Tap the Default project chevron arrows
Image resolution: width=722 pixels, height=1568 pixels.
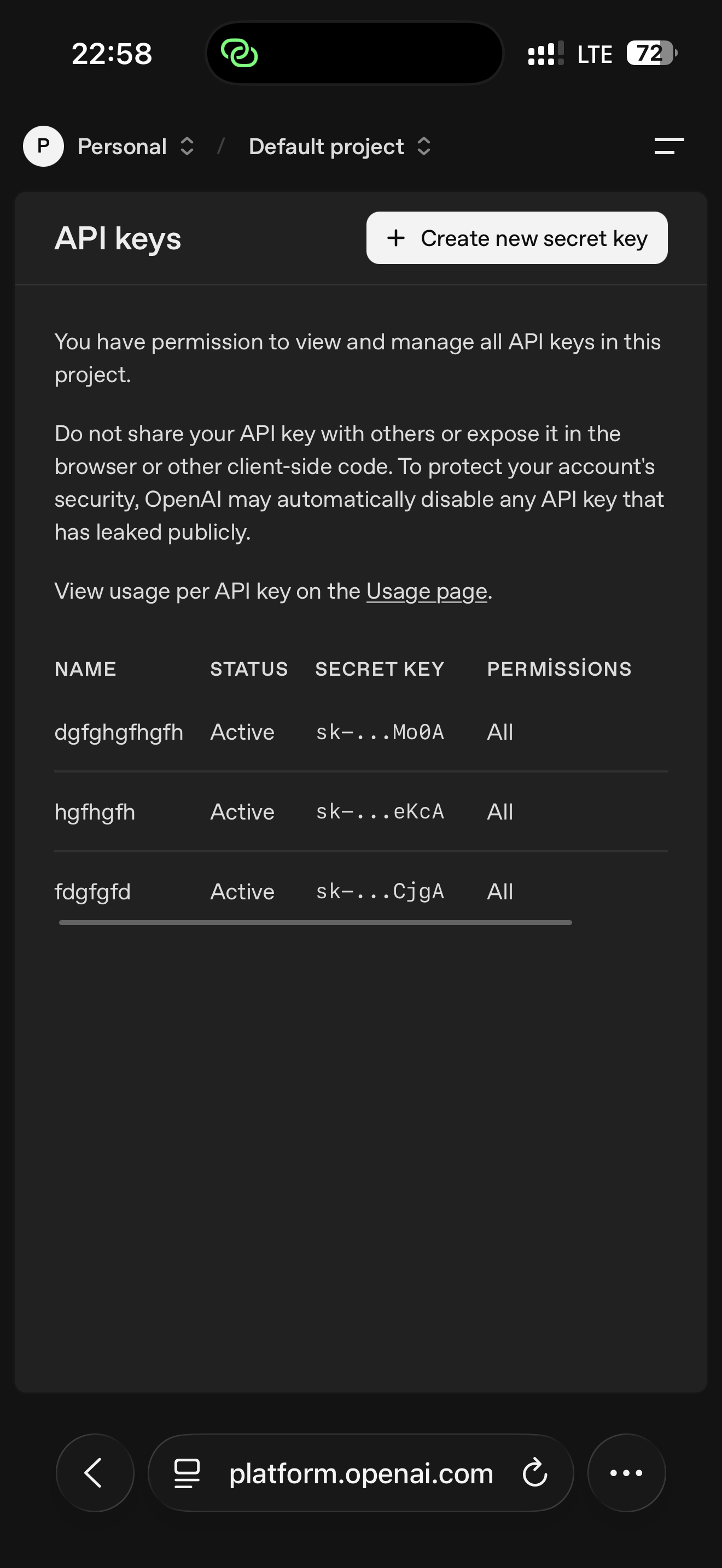[424, 146]
